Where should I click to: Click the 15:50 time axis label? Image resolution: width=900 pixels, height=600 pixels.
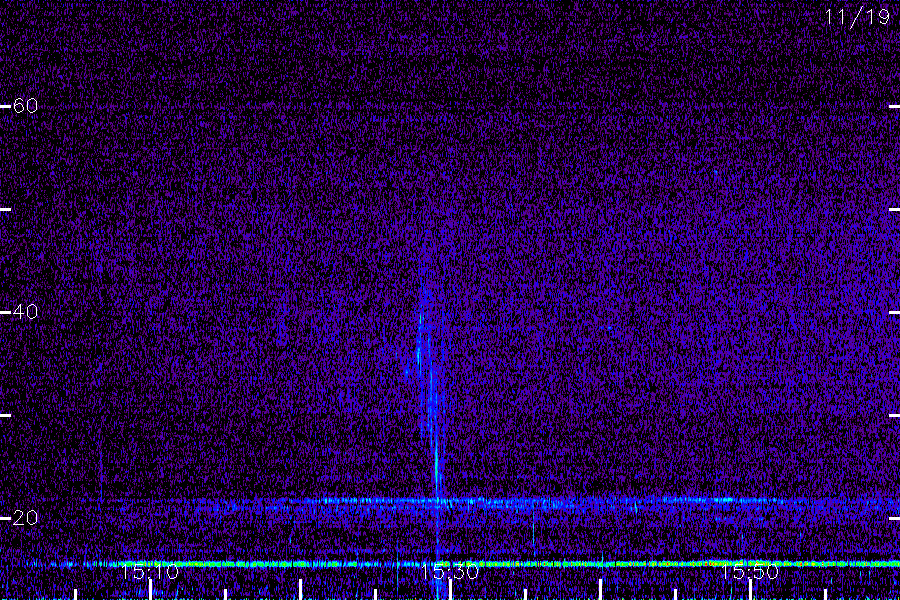pyautogui.click(x=750, y=572)
